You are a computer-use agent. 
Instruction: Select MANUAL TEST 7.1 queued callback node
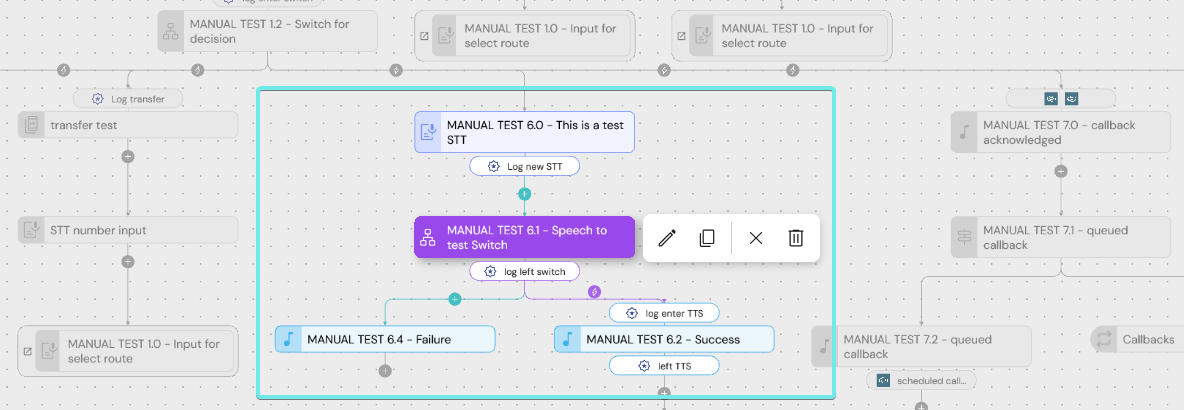1060,237
